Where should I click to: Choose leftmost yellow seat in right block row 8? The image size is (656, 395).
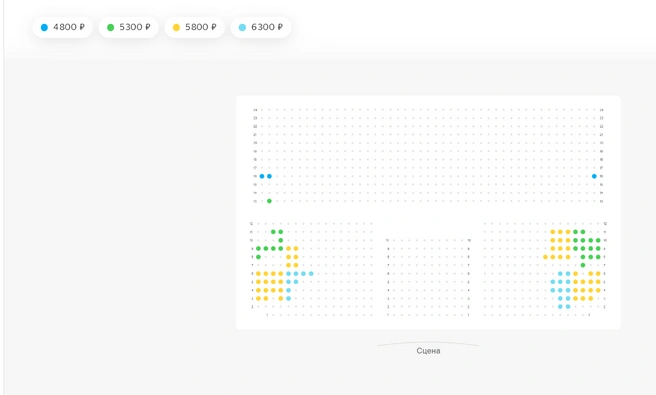pyautogui.click(x=545, y=257)
